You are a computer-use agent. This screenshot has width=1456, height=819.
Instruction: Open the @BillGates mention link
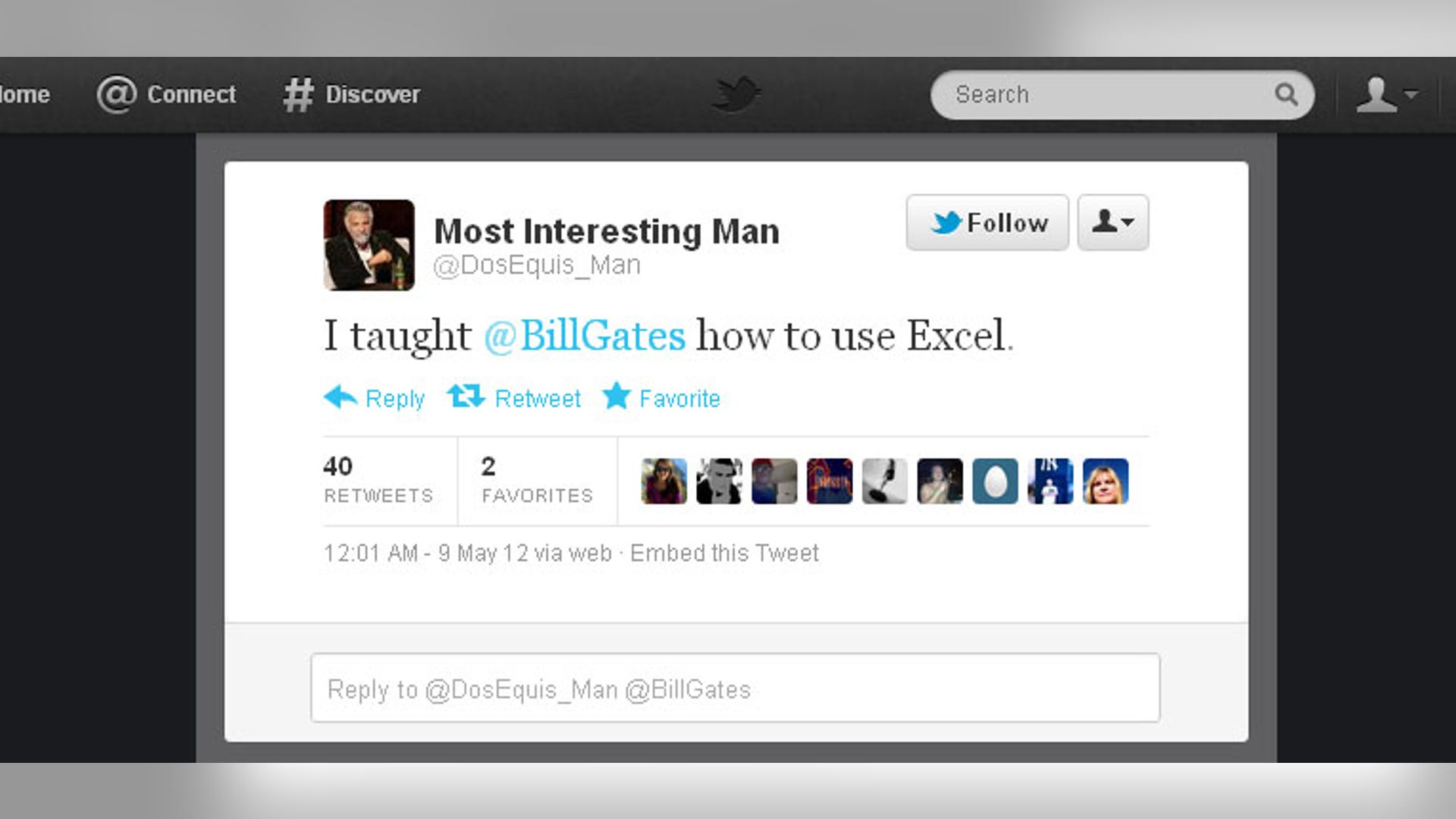[584, 334]
